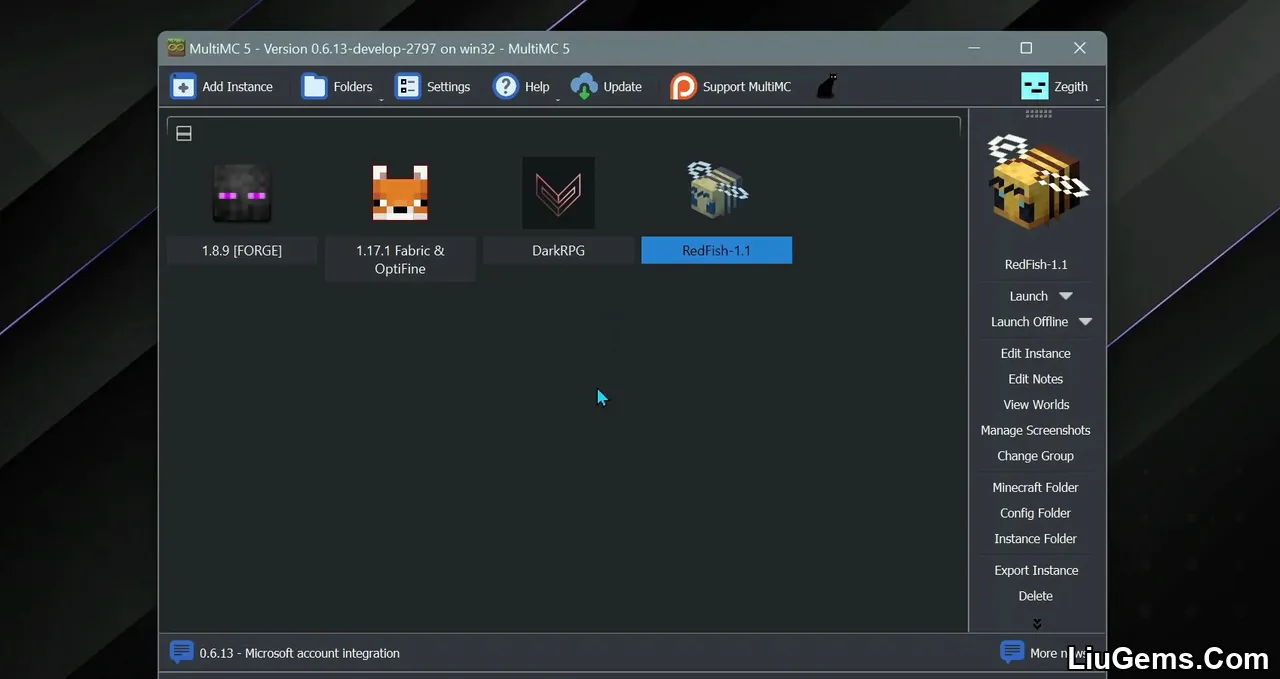Click the black cat icon
Viewport: 1280px width, 679px height.
pyautogui.click(x=826, y=87)
